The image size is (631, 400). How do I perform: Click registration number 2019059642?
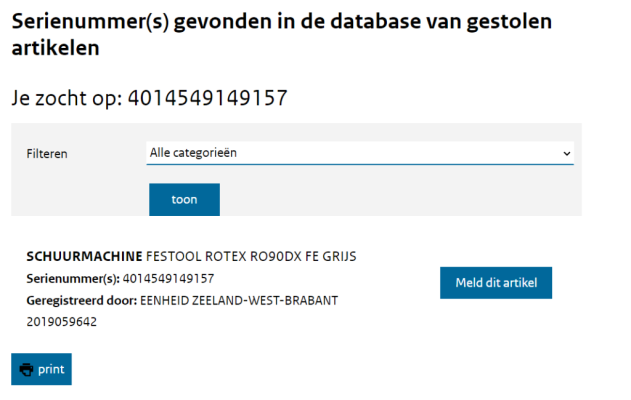click(62, 322)
